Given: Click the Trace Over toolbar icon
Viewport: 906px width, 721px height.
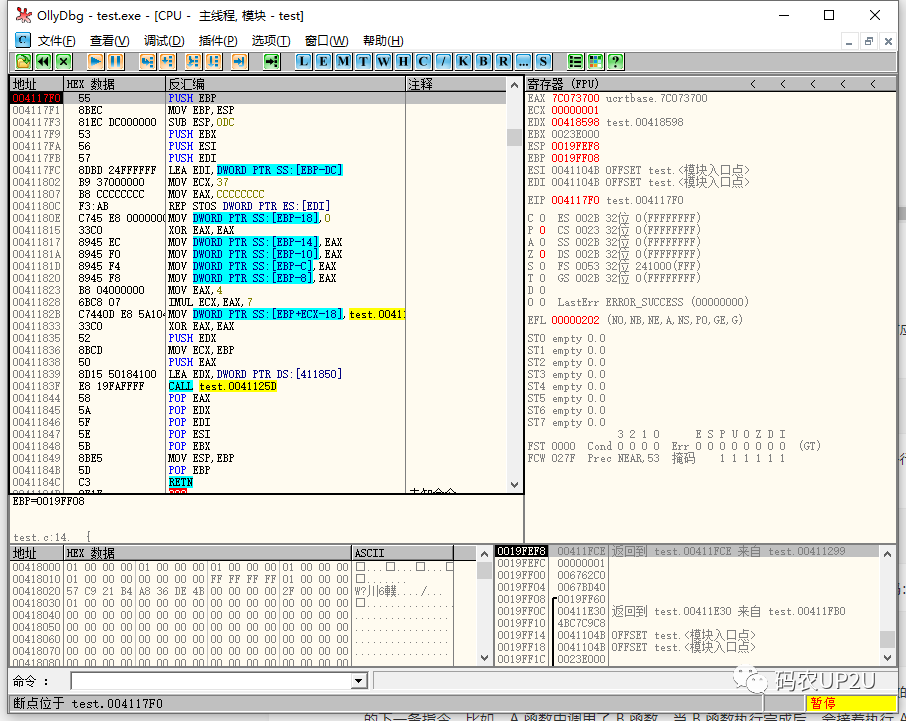Looking at the screenshot, I should 214,61.
